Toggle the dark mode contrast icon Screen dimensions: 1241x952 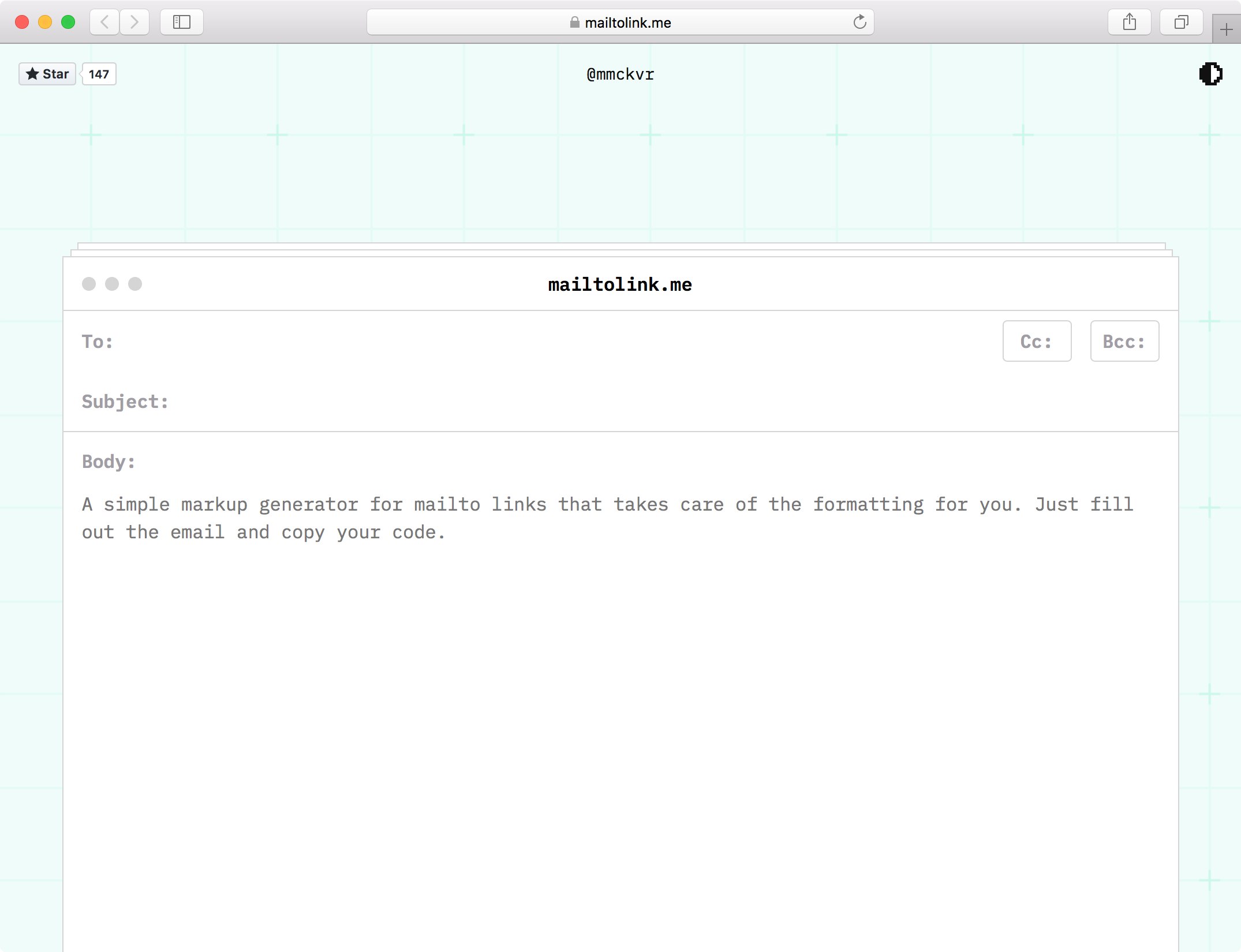pyautogui.click(x=1210, y=74)
